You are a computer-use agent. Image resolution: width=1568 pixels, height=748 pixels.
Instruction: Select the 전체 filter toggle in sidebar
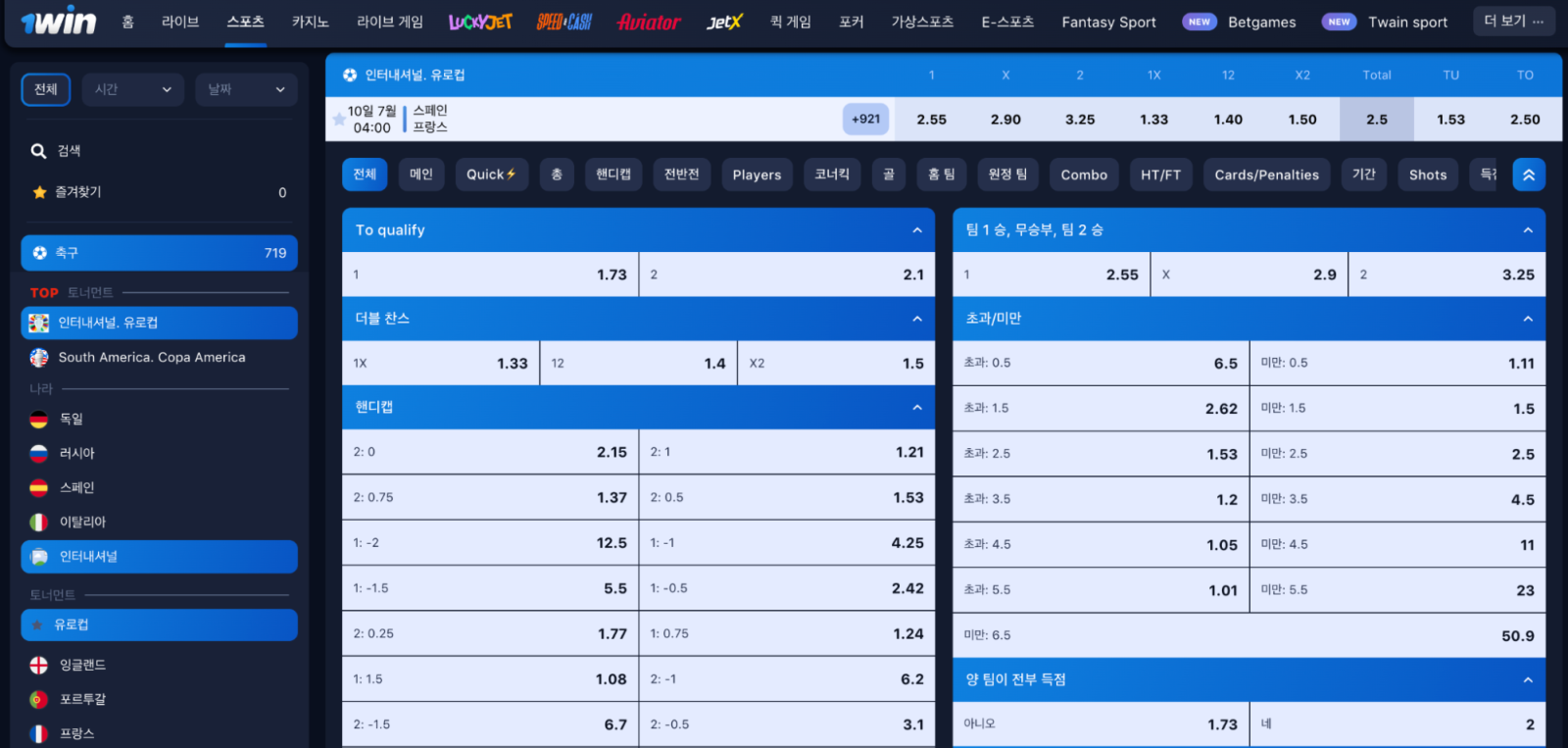pyautogui.click(x=46, y=89)
